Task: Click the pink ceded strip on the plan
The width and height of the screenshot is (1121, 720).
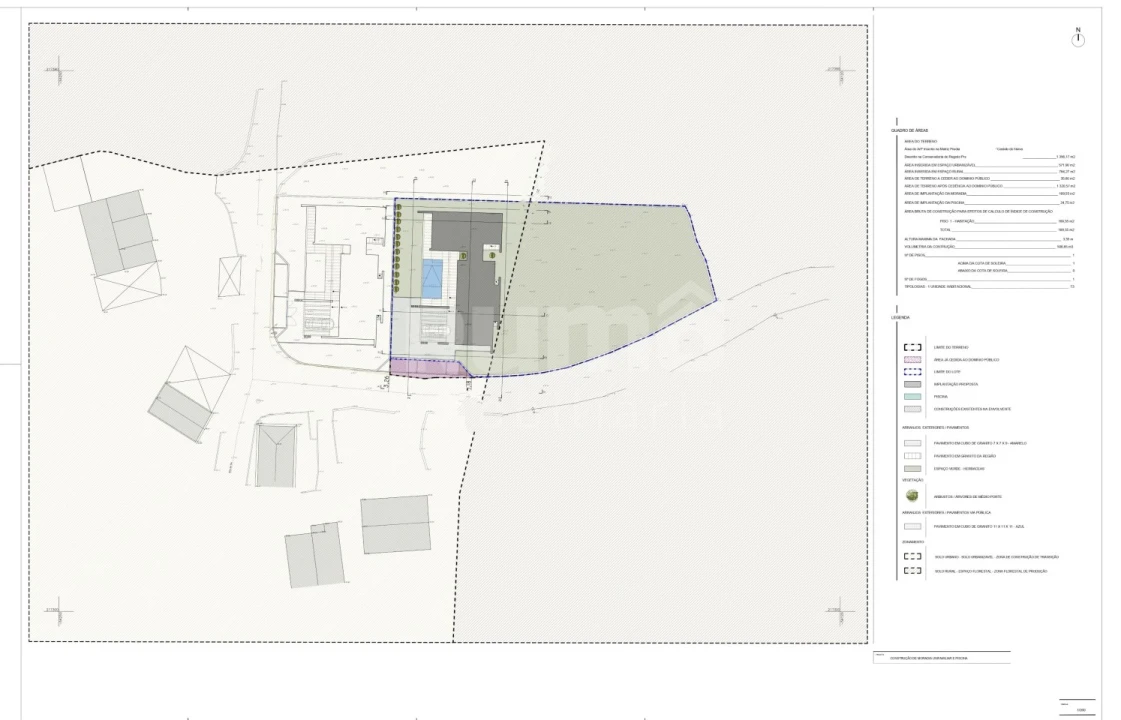Action: (427, 368)
